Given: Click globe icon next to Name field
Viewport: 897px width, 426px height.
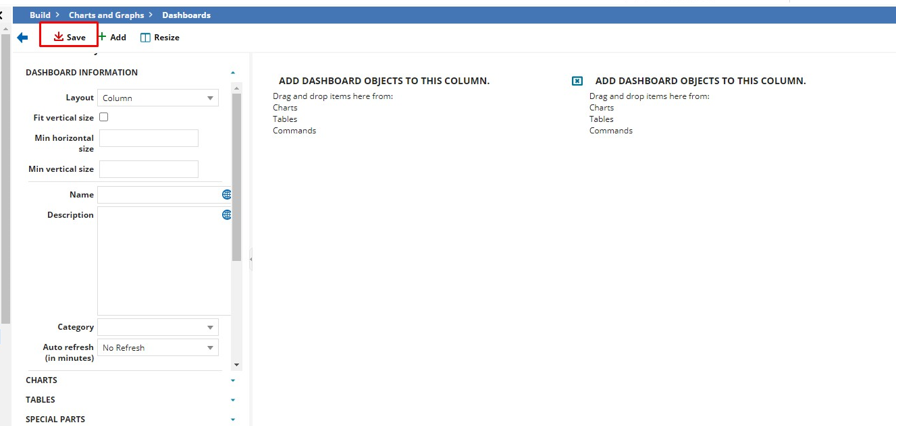Looking at the screenshot, I should pos(227,195).
